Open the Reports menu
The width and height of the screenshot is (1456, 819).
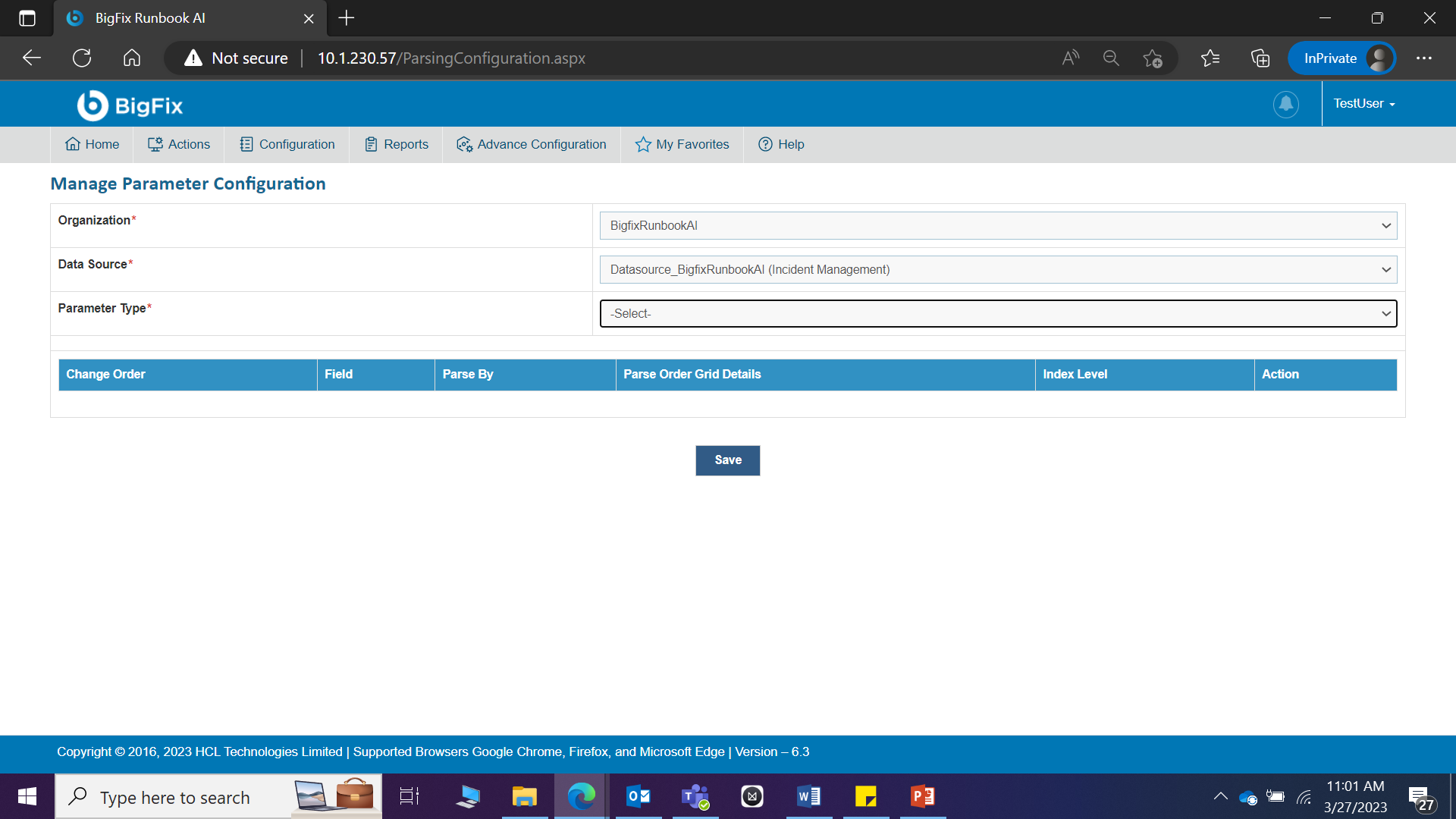397,144
